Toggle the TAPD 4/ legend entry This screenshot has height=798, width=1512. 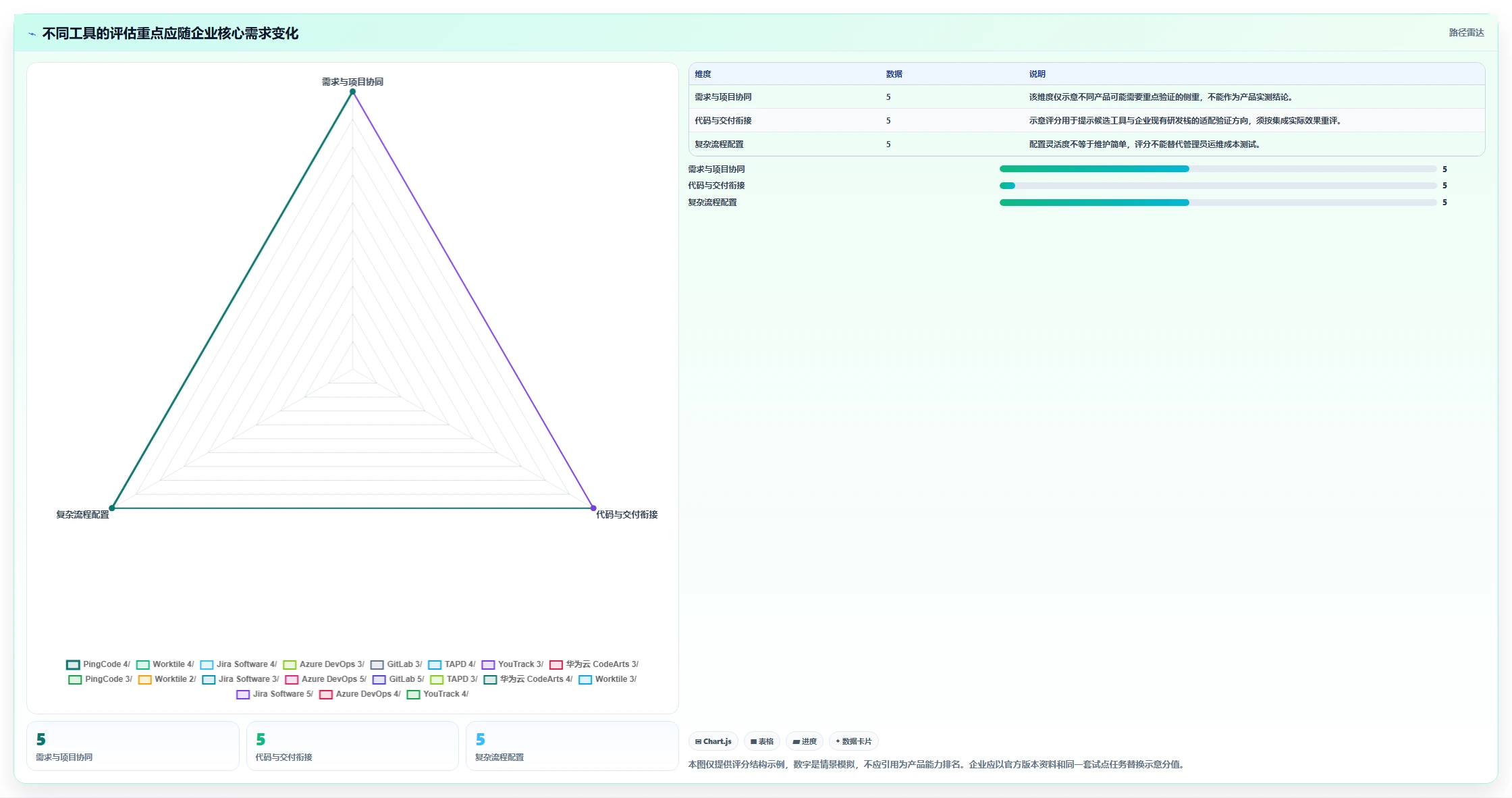452,664
